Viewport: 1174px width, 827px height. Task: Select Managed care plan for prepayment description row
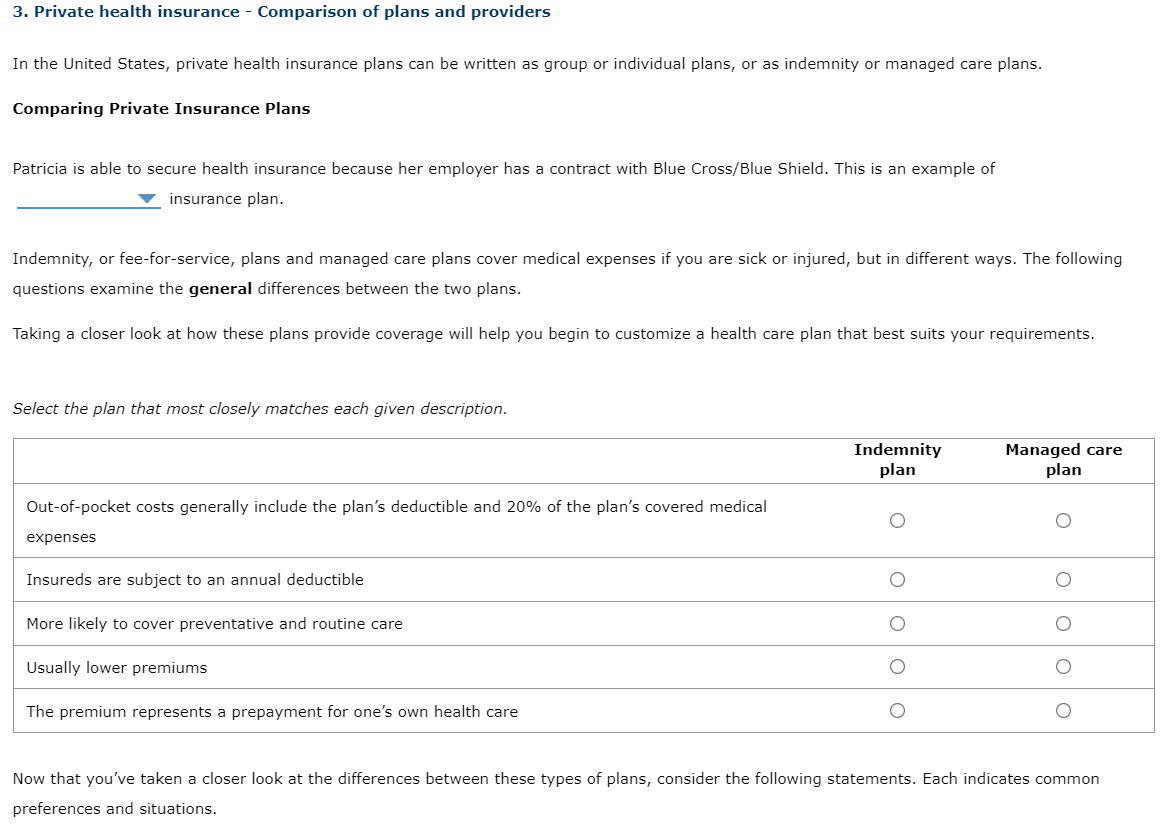(x=1063, y=711)
